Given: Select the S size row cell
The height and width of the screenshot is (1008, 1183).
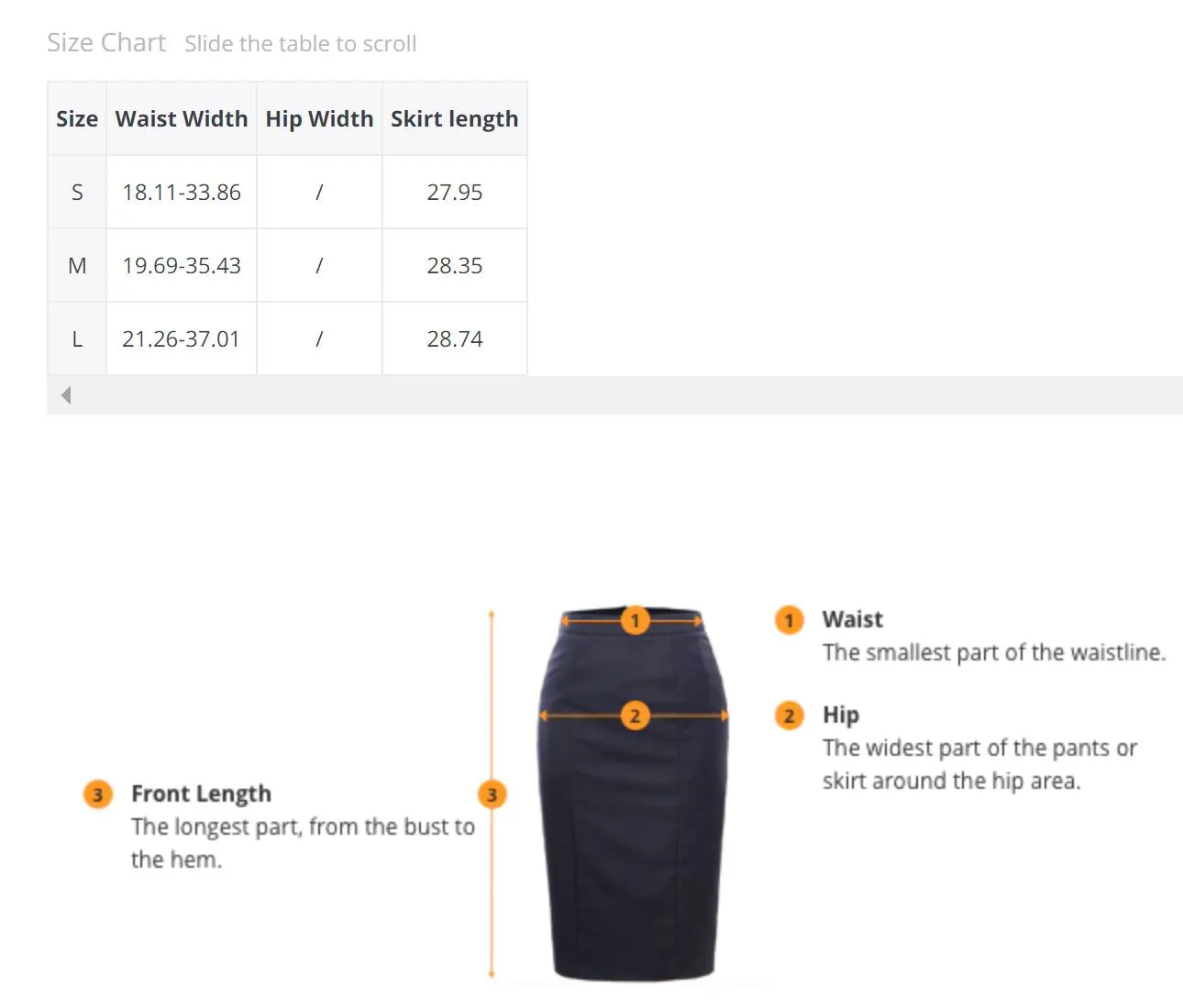Looking at the screenshot, I should pyautogui.click(x=77, y=192).
